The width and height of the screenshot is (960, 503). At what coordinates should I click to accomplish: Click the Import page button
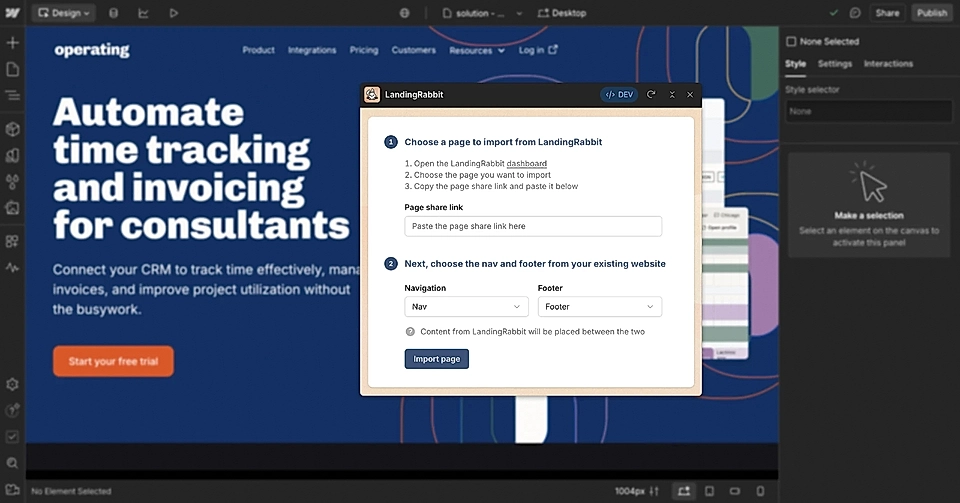coord(437,359)
